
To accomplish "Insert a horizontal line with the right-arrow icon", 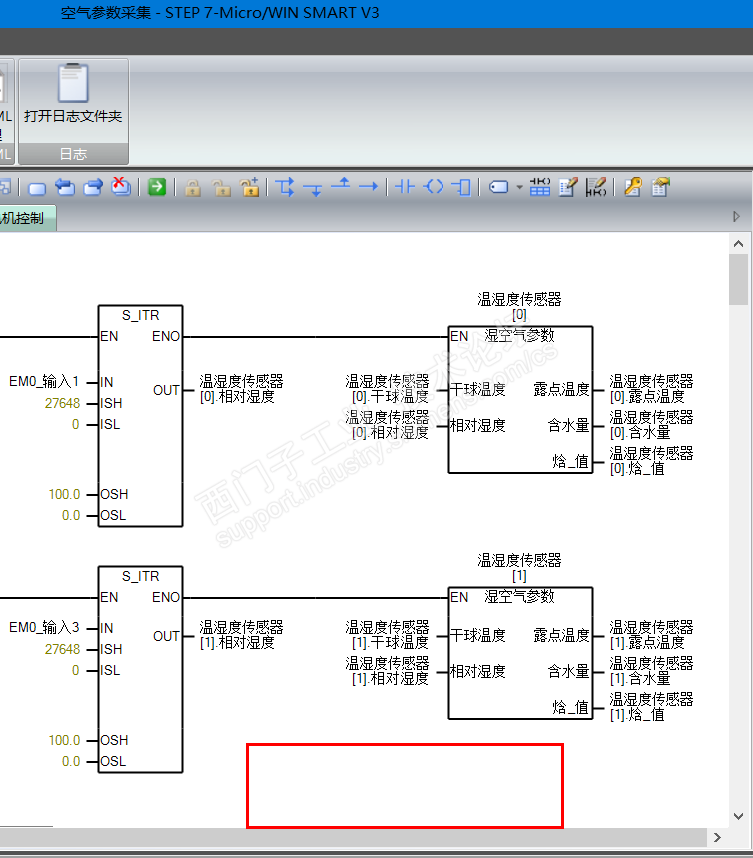I will (368, 187).
